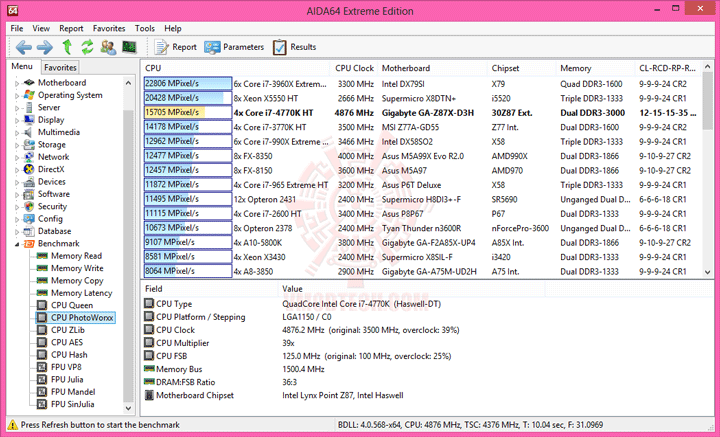Sort results by CPU Clock column header

coord(354,68)
